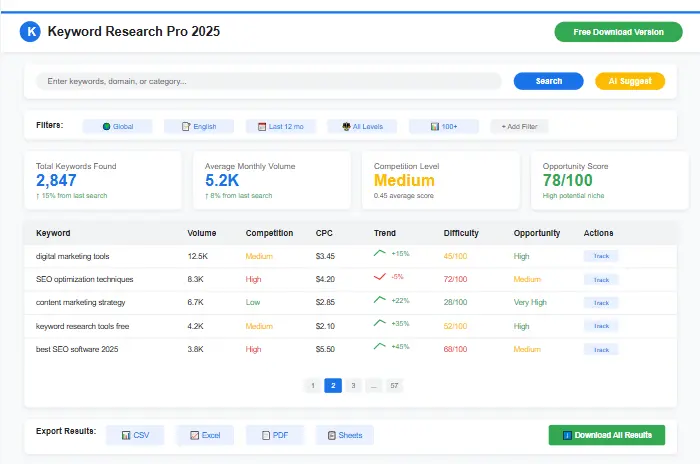This screenshot has height=464, width=700.
Task: Open the All Levels filter
Action: pyautogui.click(x=362, y=127)
